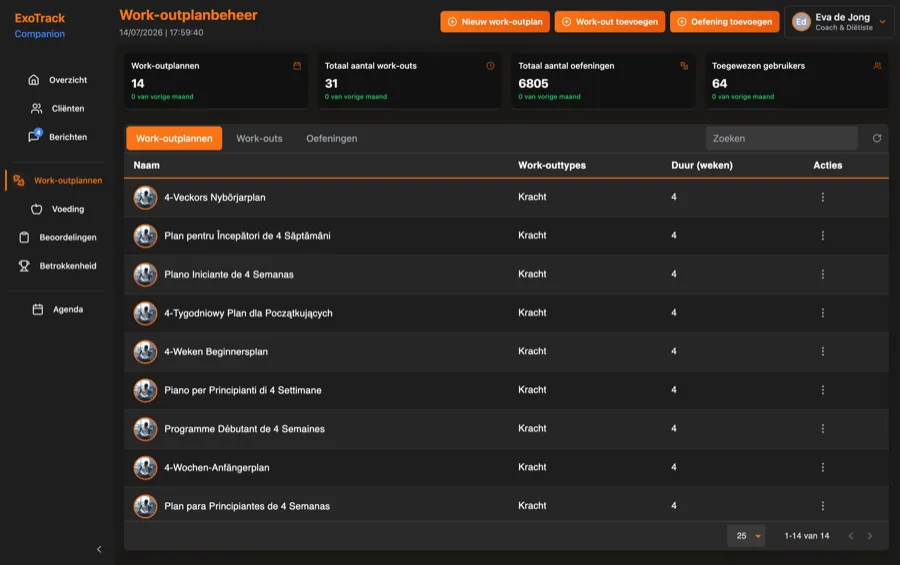This screenshot has height=565, width=900.
Task: Go to next page of results
Action: pos(870,536)
